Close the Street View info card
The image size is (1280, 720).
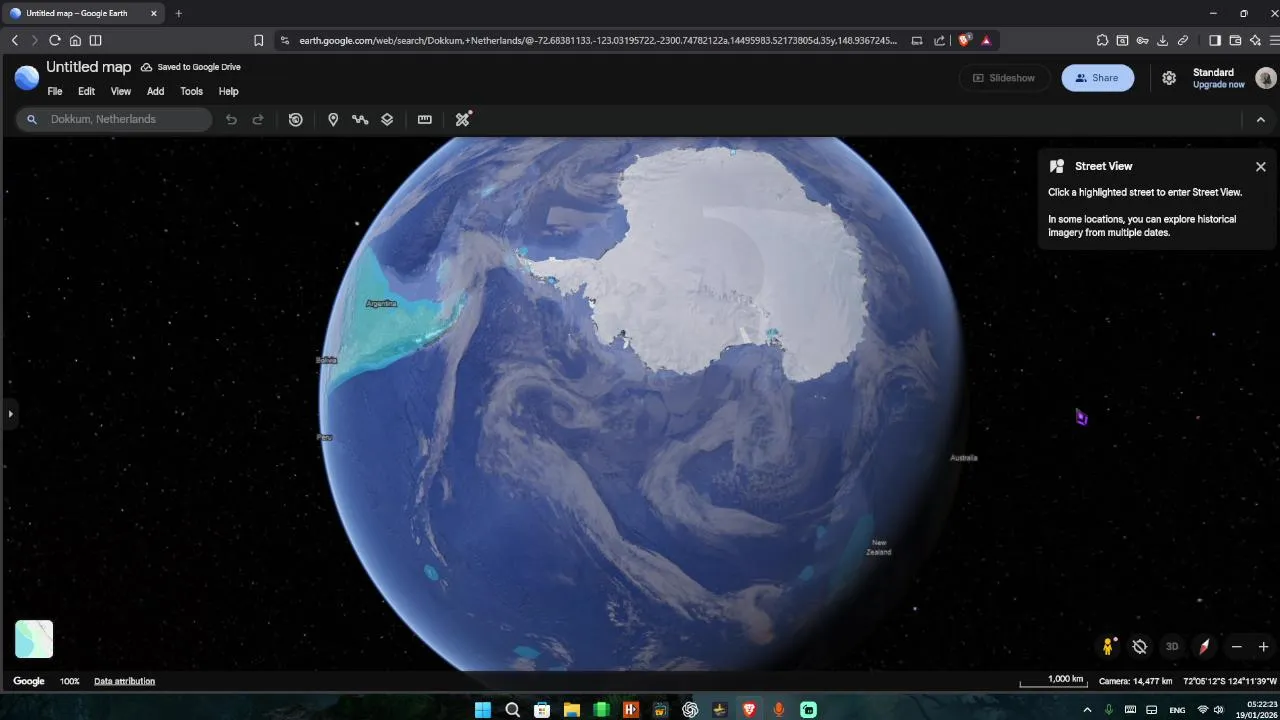(1260, 167)
